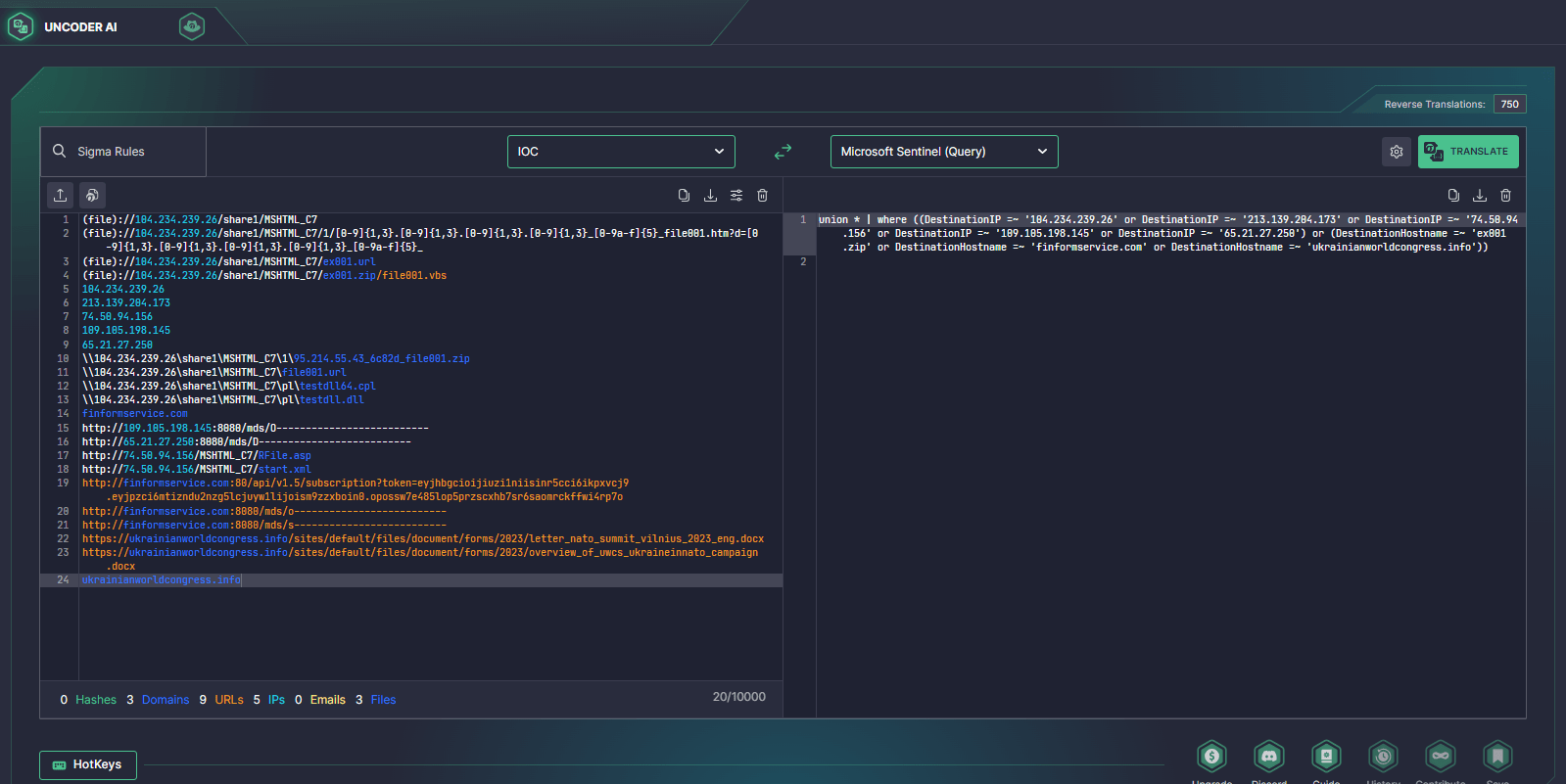Filter by URLs IOC type
The image size is (1566, 784).
(228, 700)
